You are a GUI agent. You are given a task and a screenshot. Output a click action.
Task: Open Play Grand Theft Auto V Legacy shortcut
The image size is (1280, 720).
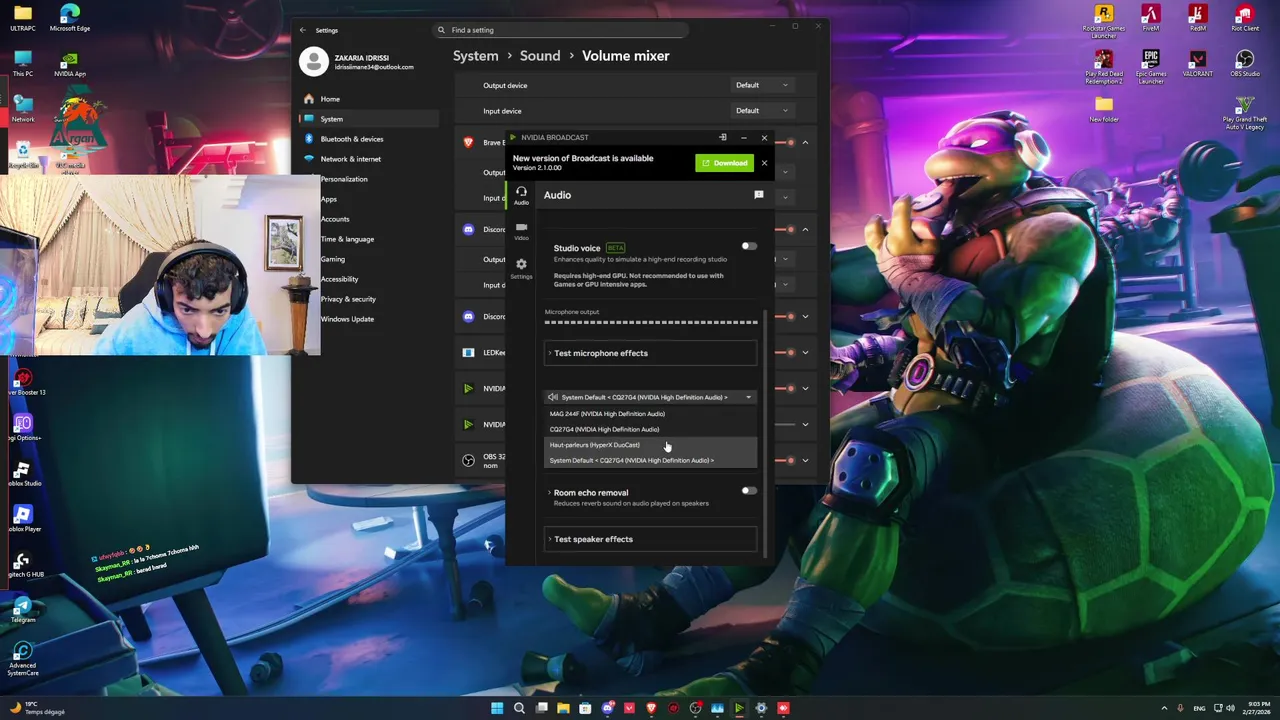(x=1245, y=113)
